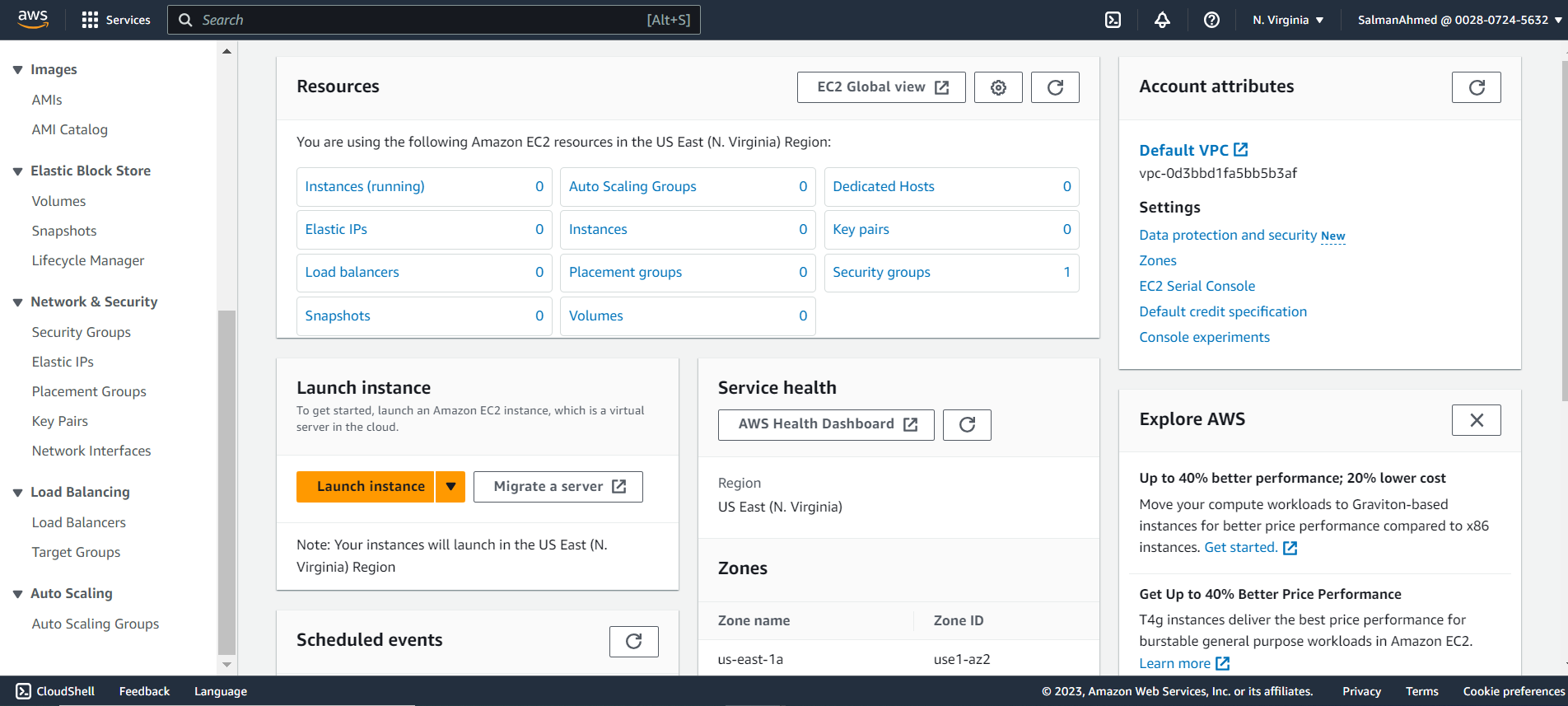Click the Launch instance button
The width and height of the screenshot is (1568, 706).
pyautogui.click(x=366, y=487)
